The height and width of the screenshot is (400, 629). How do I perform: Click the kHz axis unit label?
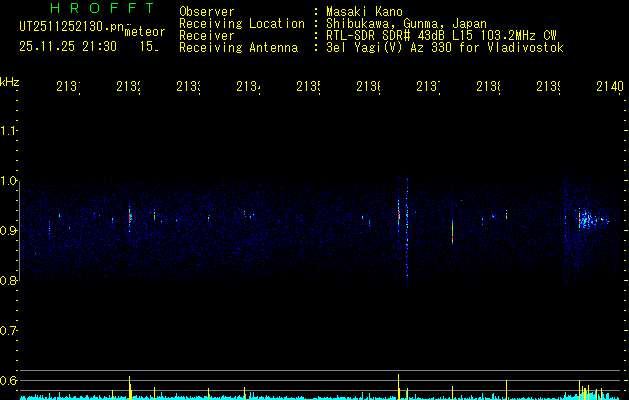9,82
